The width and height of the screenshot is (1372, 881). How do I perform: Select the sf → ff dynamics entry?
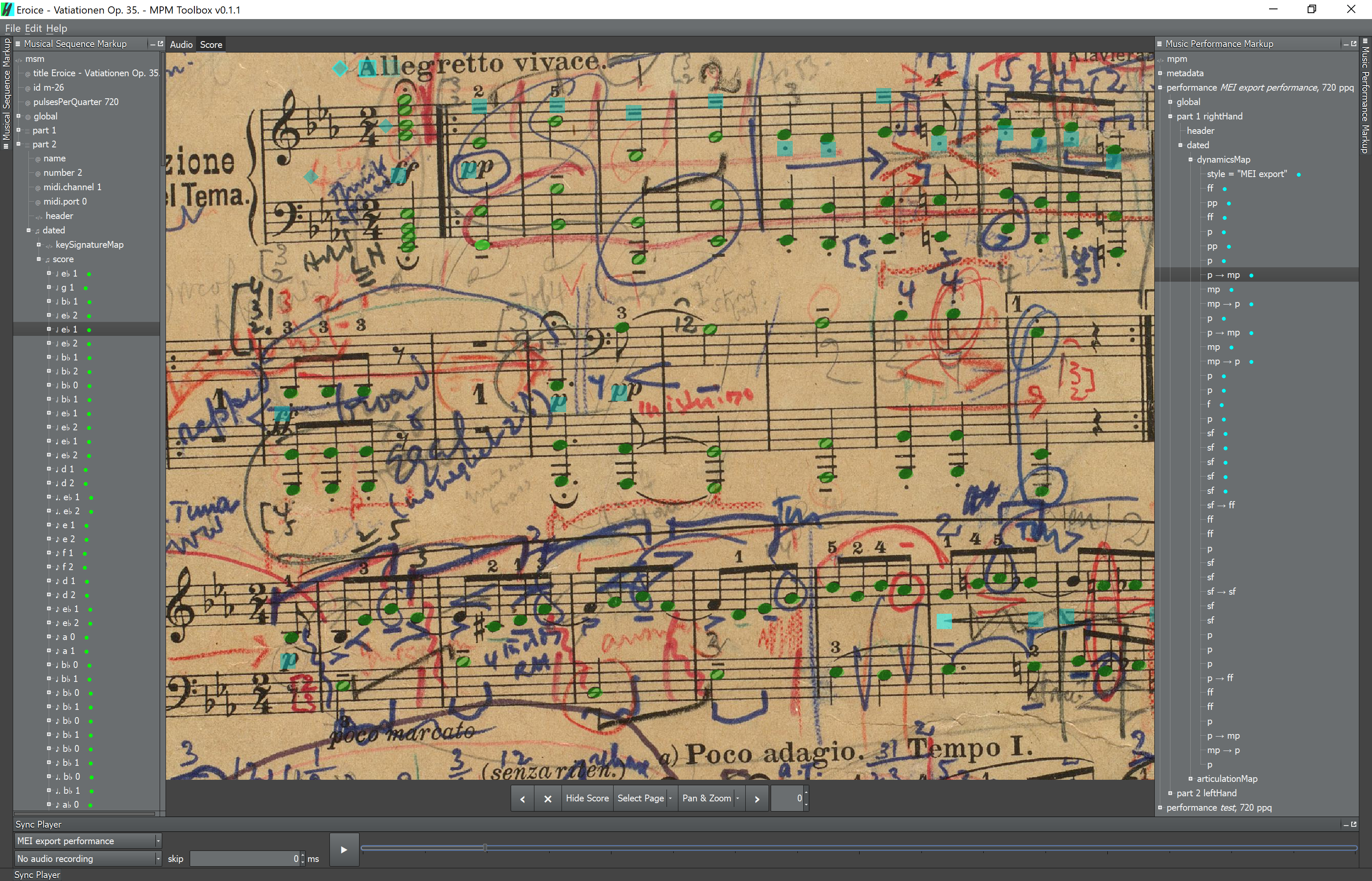[x=1221, y=505]
